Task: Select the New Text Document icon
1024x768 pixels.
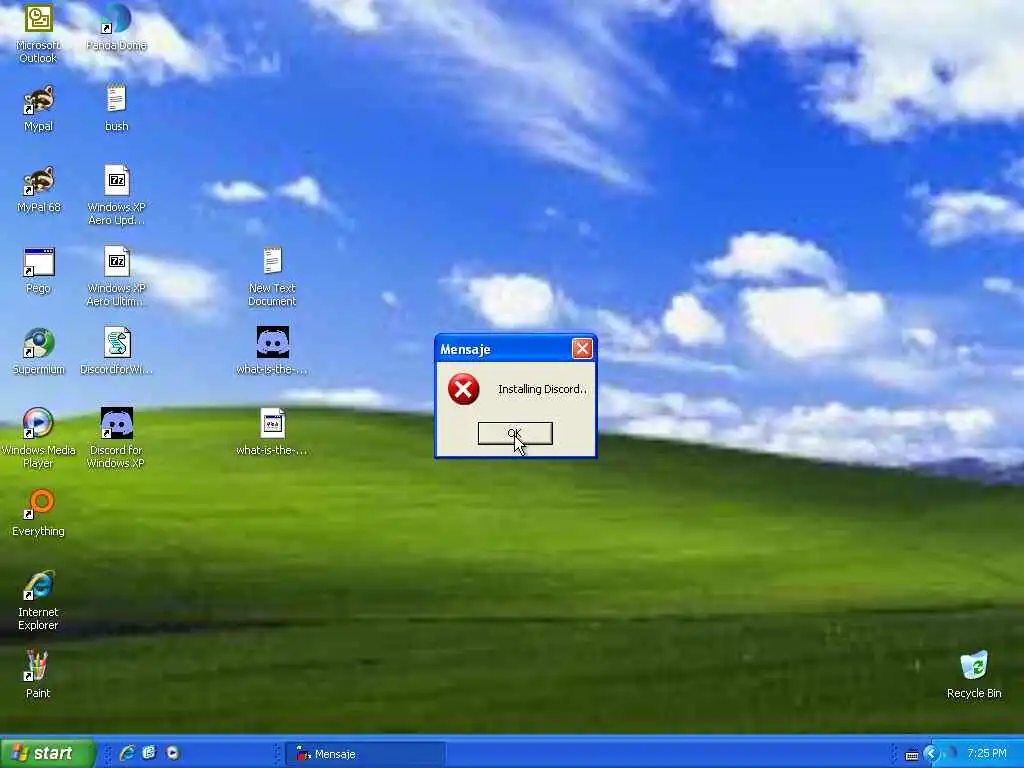Action: click(x=272, y=276)
